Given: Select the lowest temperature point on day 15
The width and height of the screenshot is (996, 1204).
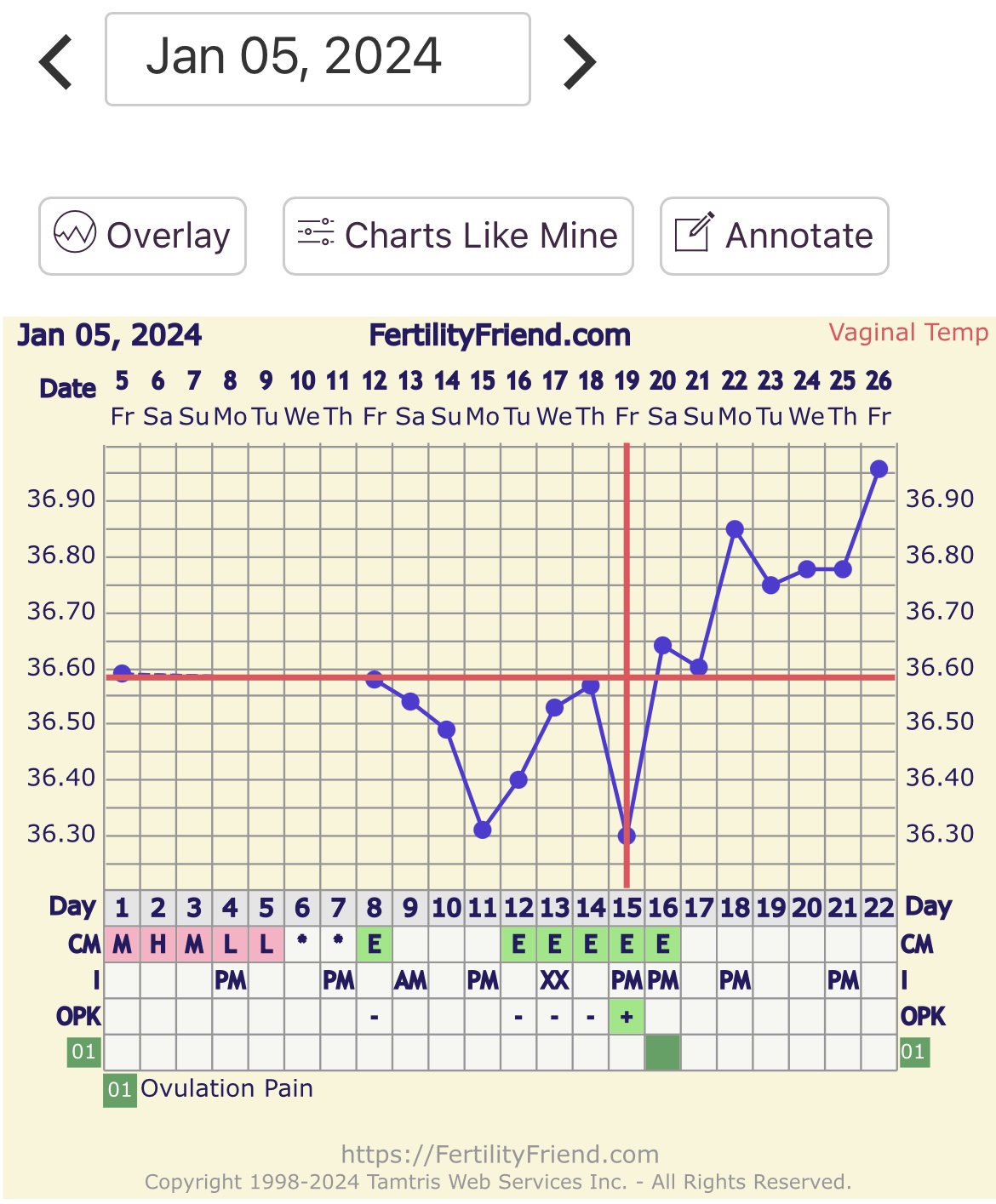Looking at the screenshot, I should coord(627,836).
